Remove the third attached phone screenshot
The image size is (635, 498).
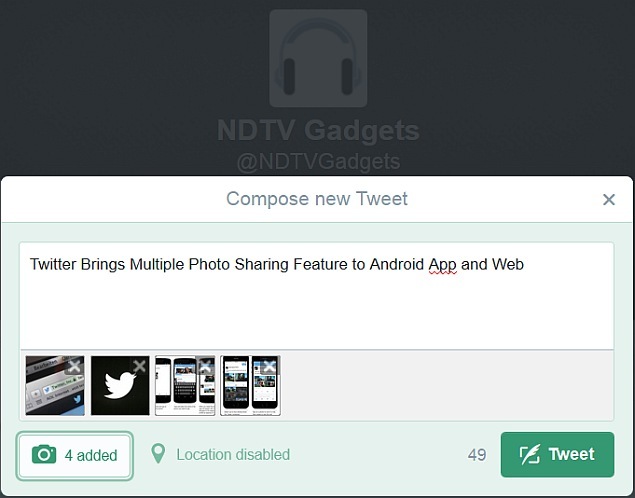click(205, 367)
